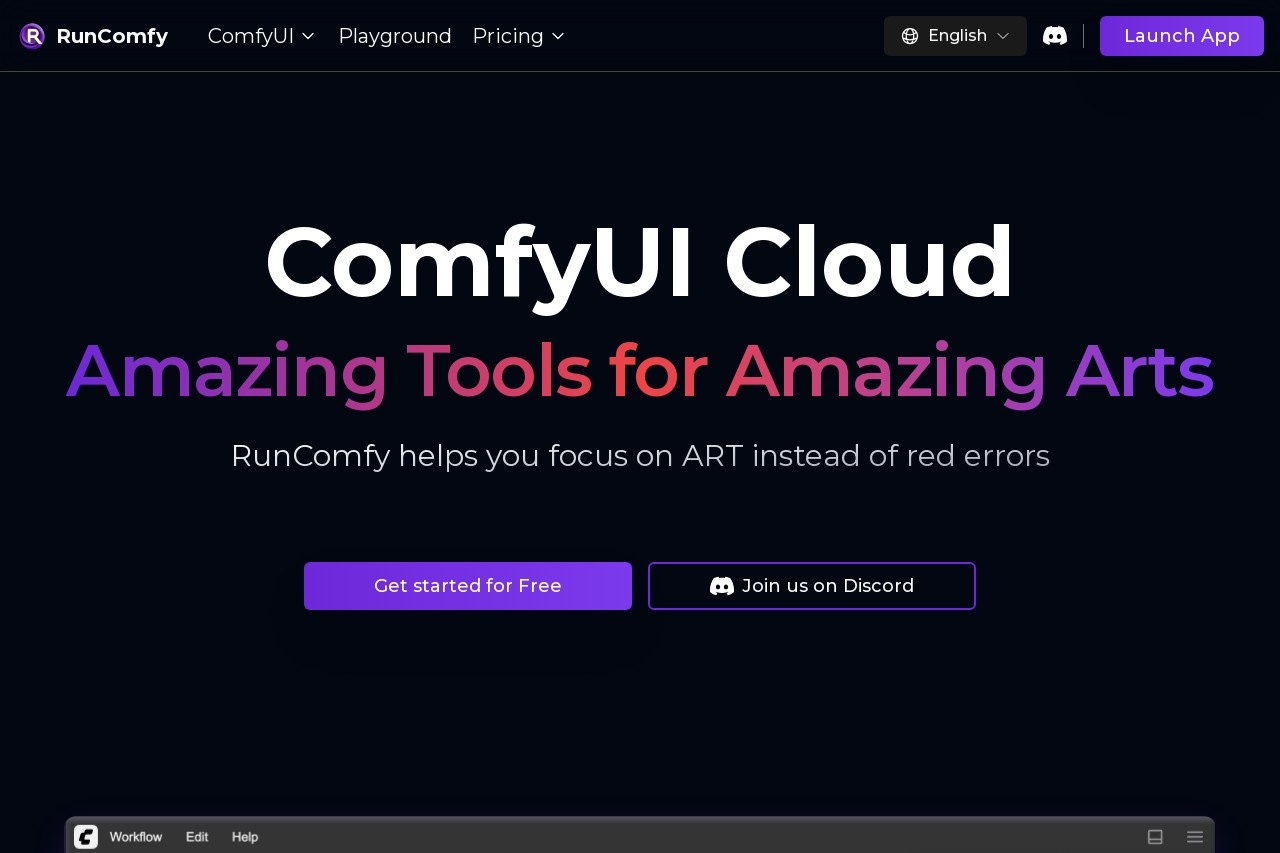Viewport: 1280px width, 853px height.
Task: Expand the Pricing dropdown menu
Action: 519,36
